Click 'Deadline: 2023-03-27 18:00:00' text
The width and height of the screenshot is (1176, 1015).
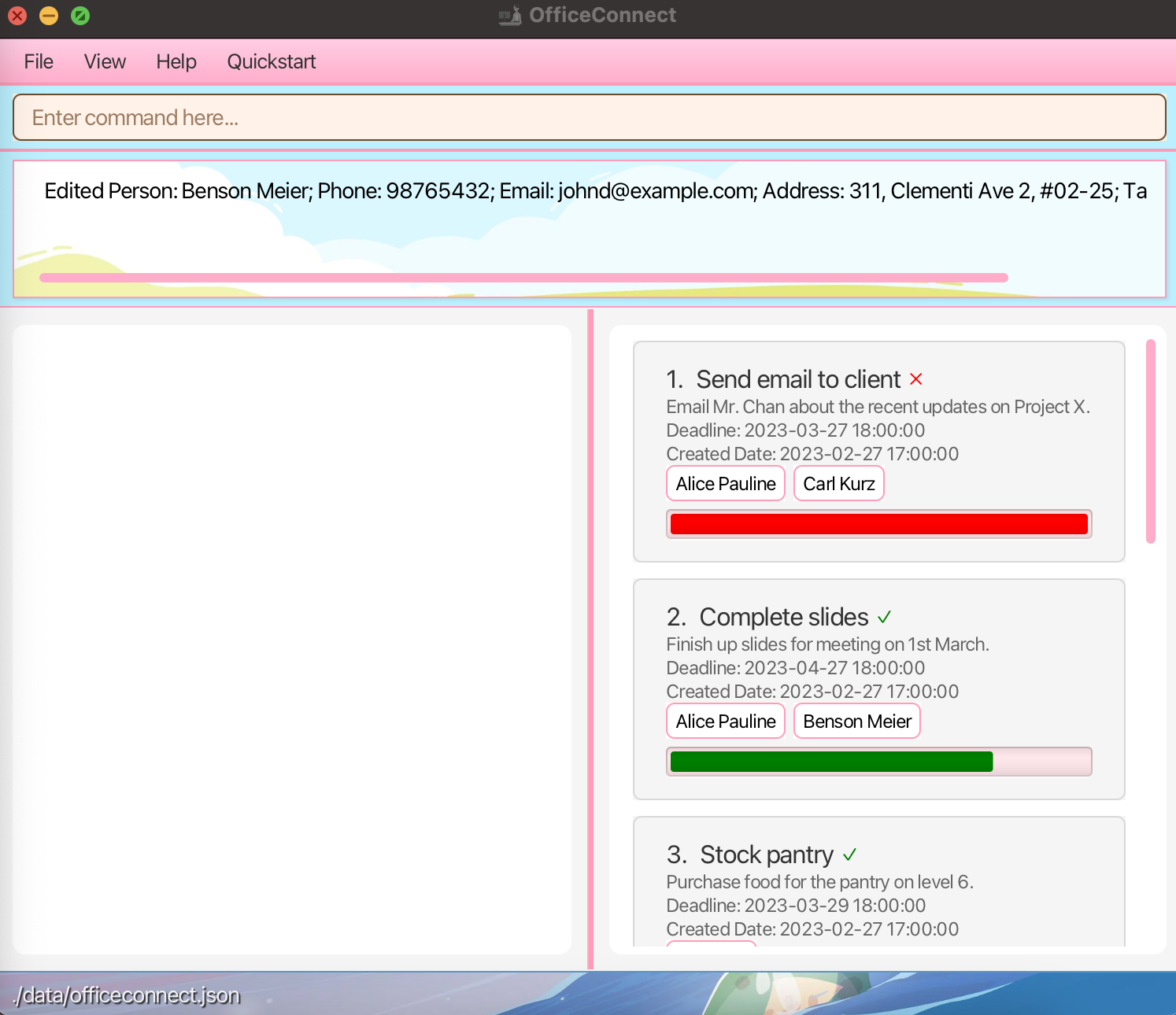click(795, 430)
